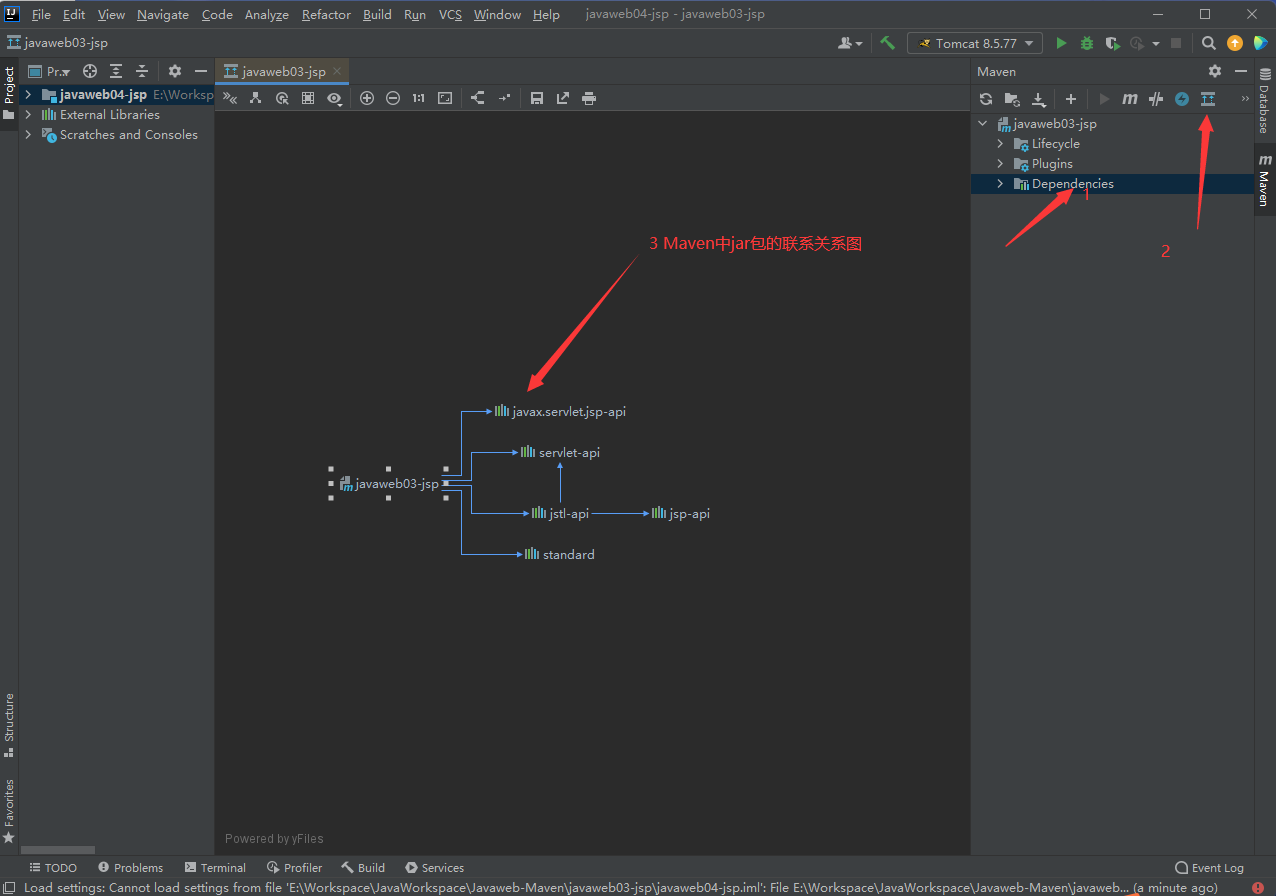This screenshot has height=896, width=1276.
Task: Click the green debug bug icon
Action: (x=1087, y=43)
